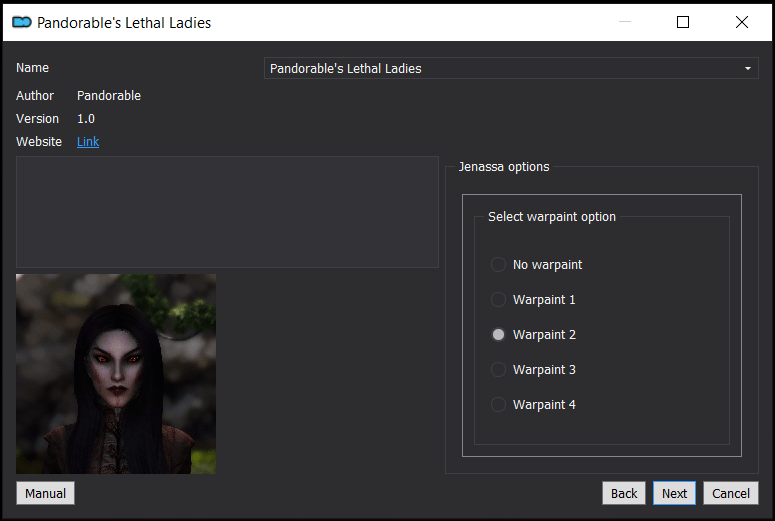Click the Jenassa preview image
Viewport: 775px width, 521px height.
click(x=116, y=374)
